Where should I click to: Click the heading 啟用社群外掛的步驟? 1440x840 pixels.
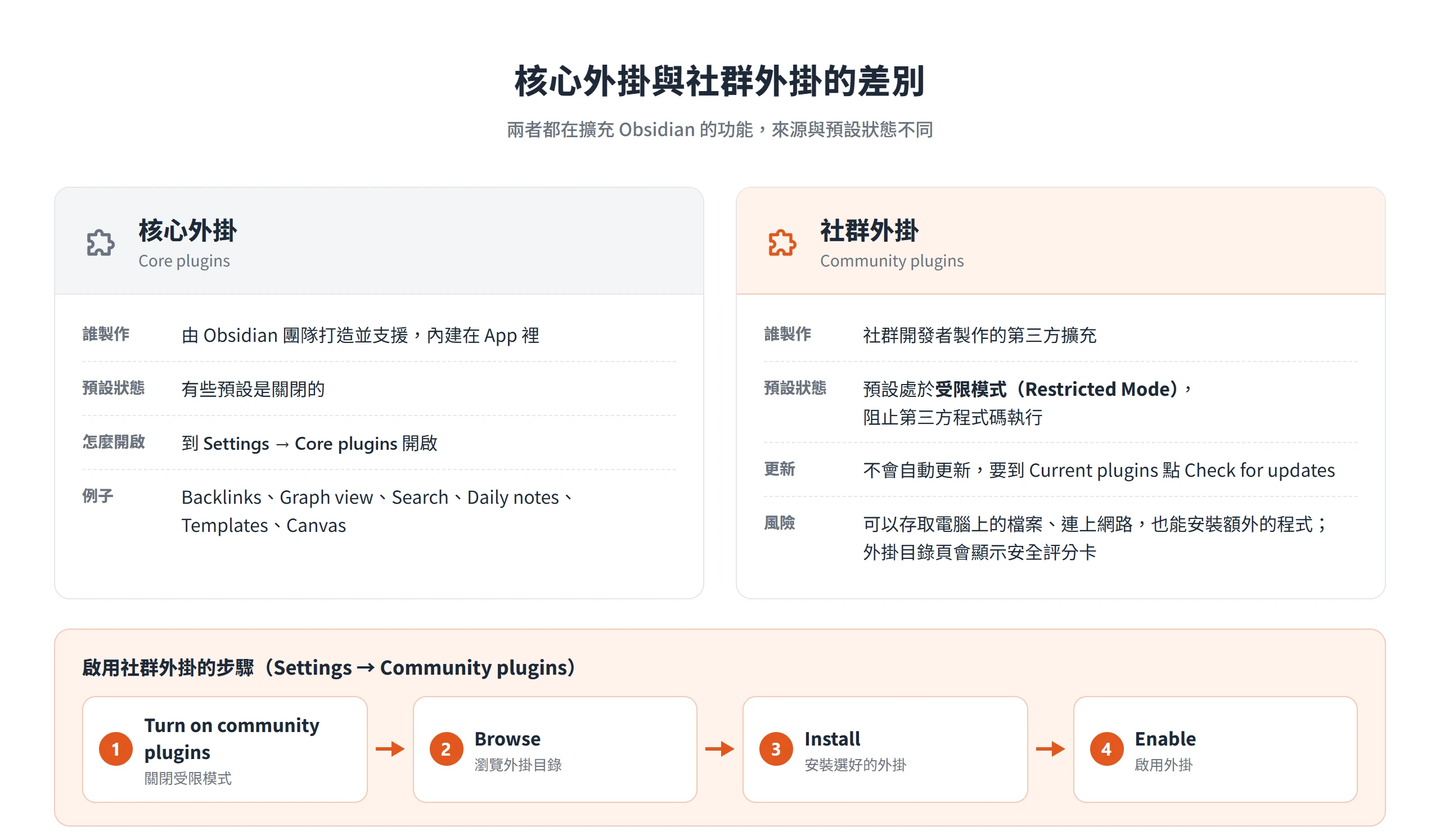328,667
